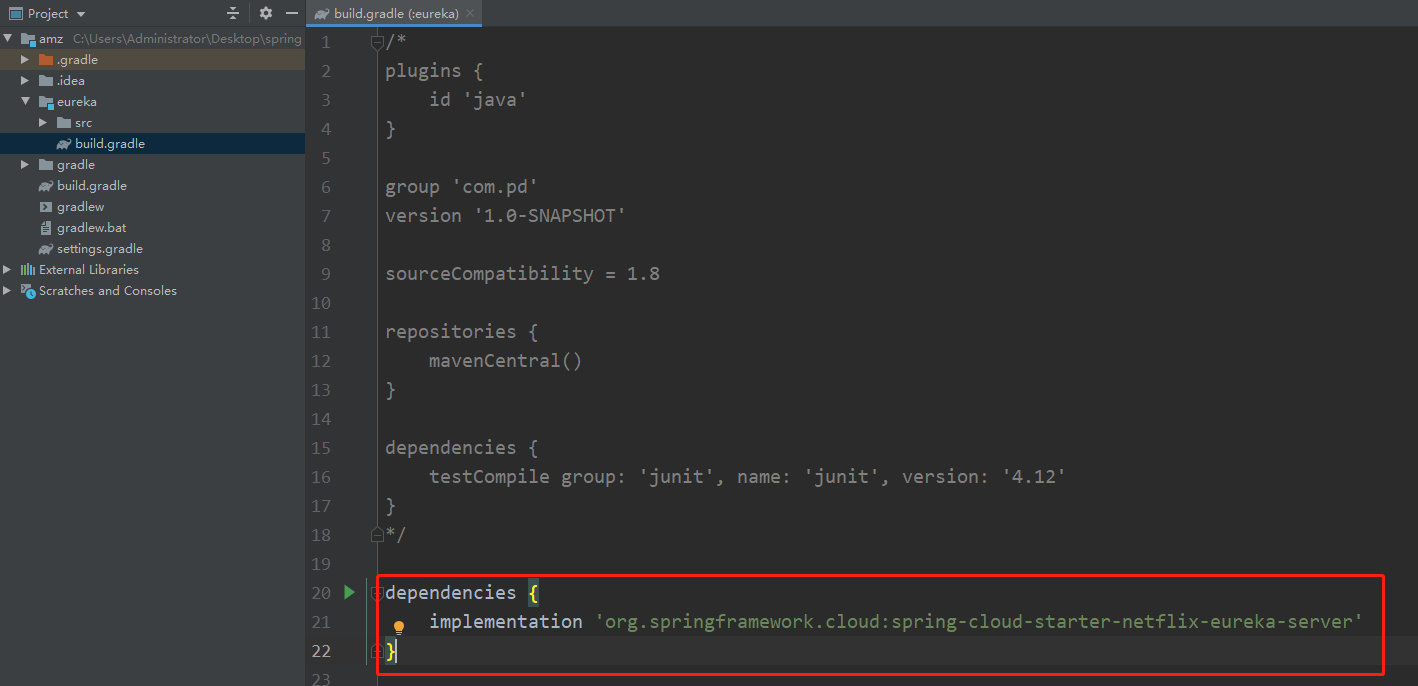Select '.idea' folder name in tree
Viewport: 1418px width, 686px height.
71,81
